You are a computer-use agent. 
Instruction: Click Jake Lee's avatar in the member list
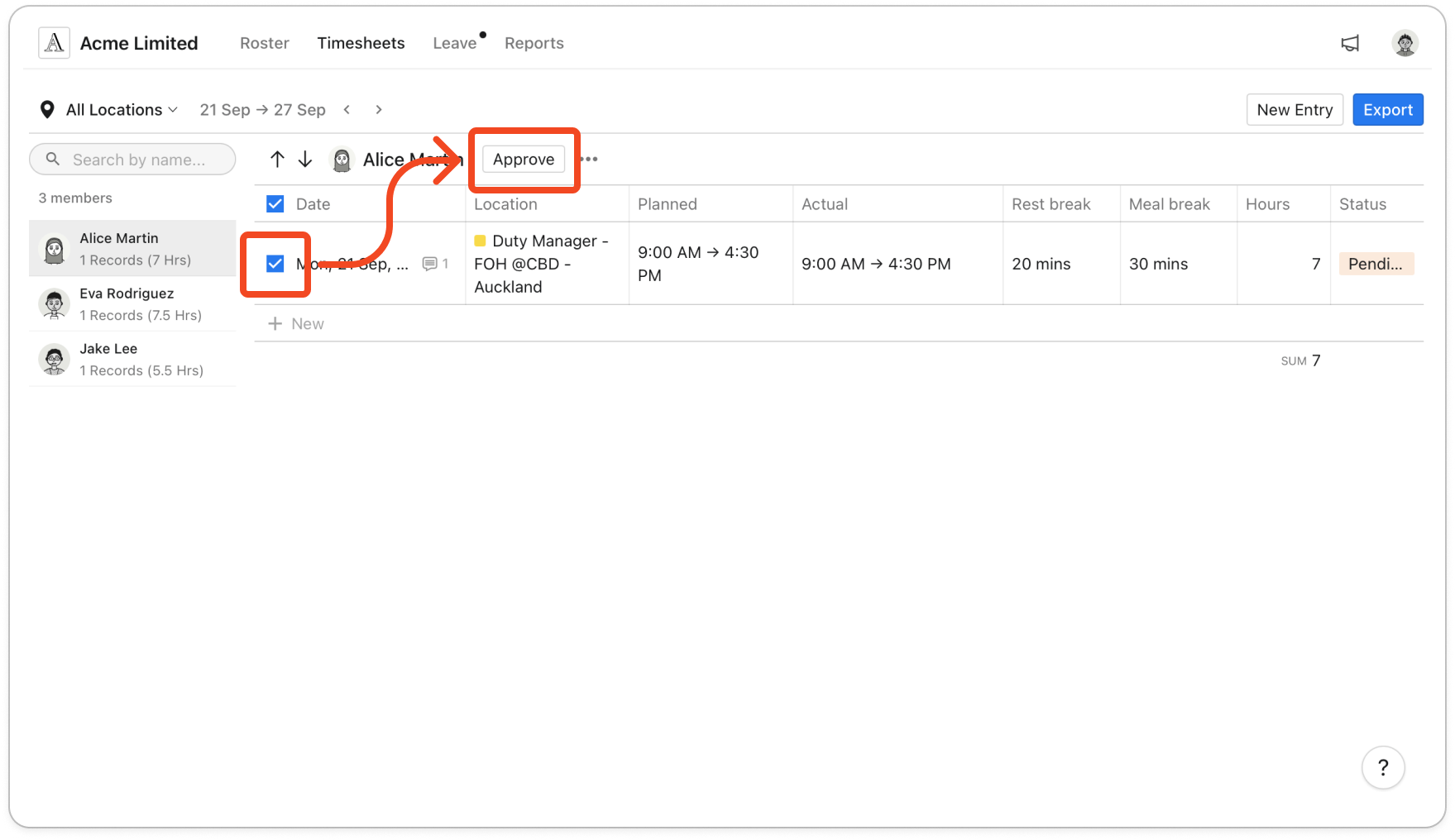(55, 360)
